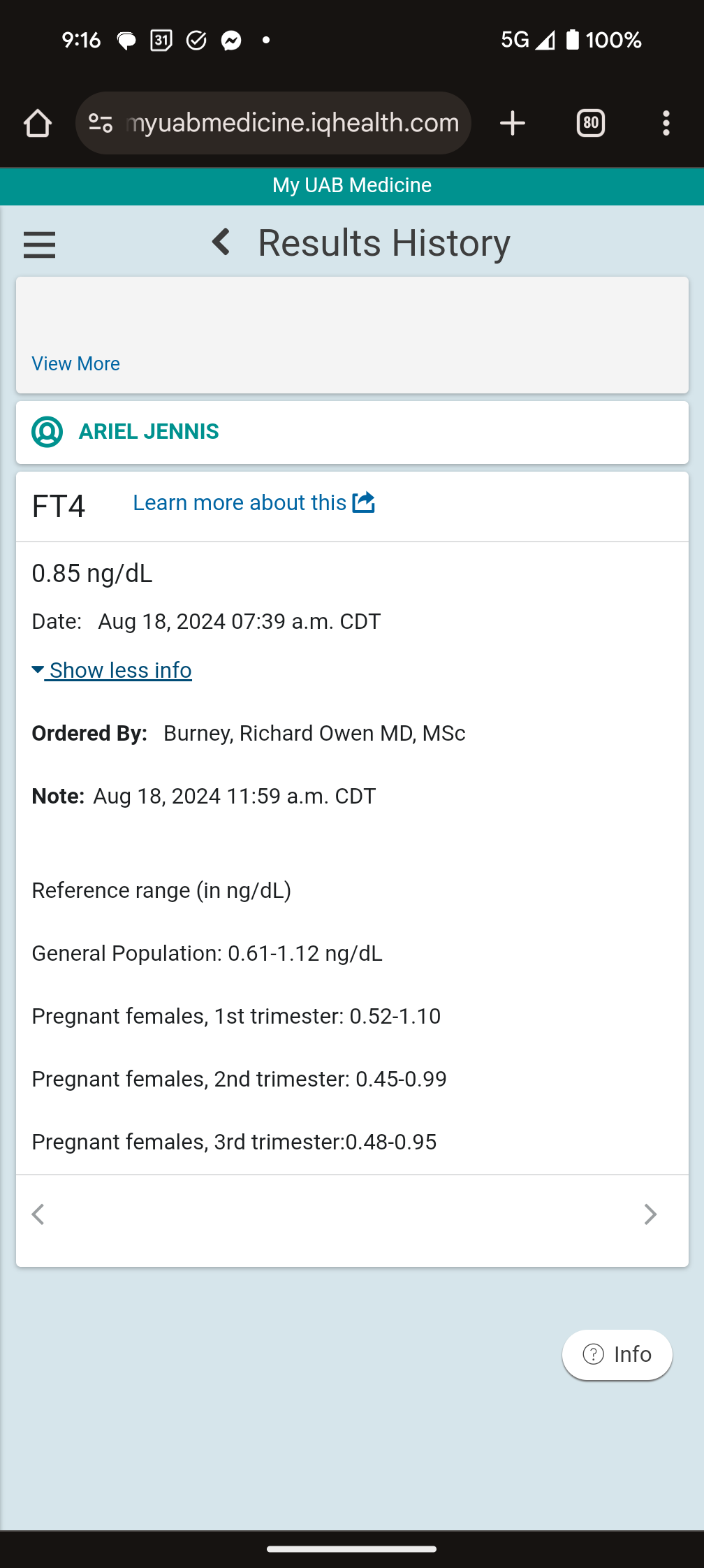Go to previous result with left chevron
704x1568 pixels.
point(38,1214)
